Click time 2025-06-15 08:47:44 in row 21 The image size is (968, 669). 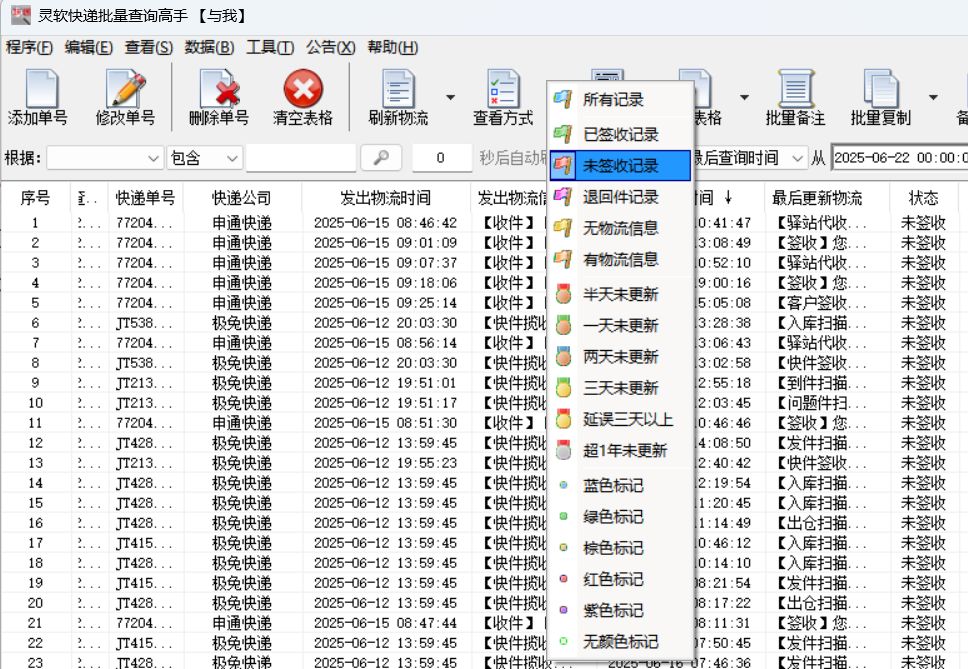385,623
